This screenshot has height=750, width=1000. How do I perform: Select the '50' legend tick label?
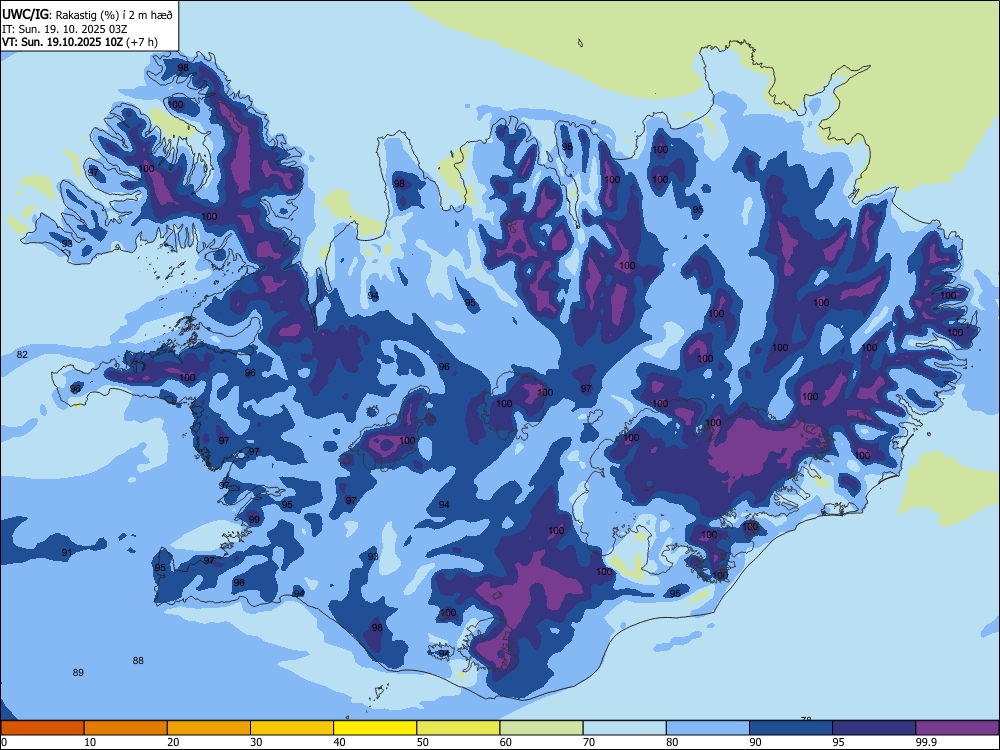click(x=423, y=742)
